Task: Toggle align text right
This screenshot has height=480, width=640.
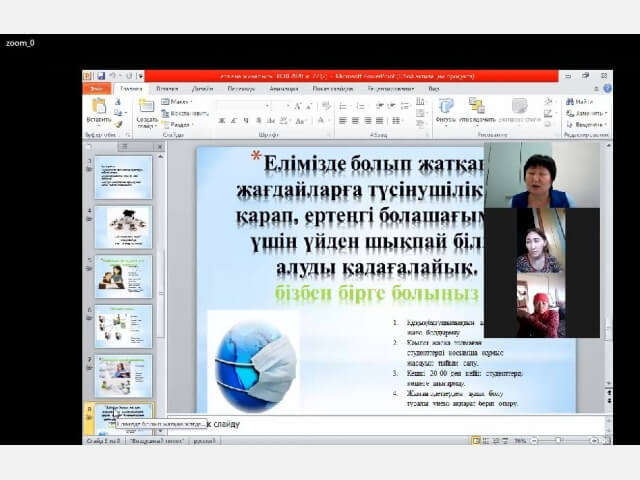Action: click(368, 121)
